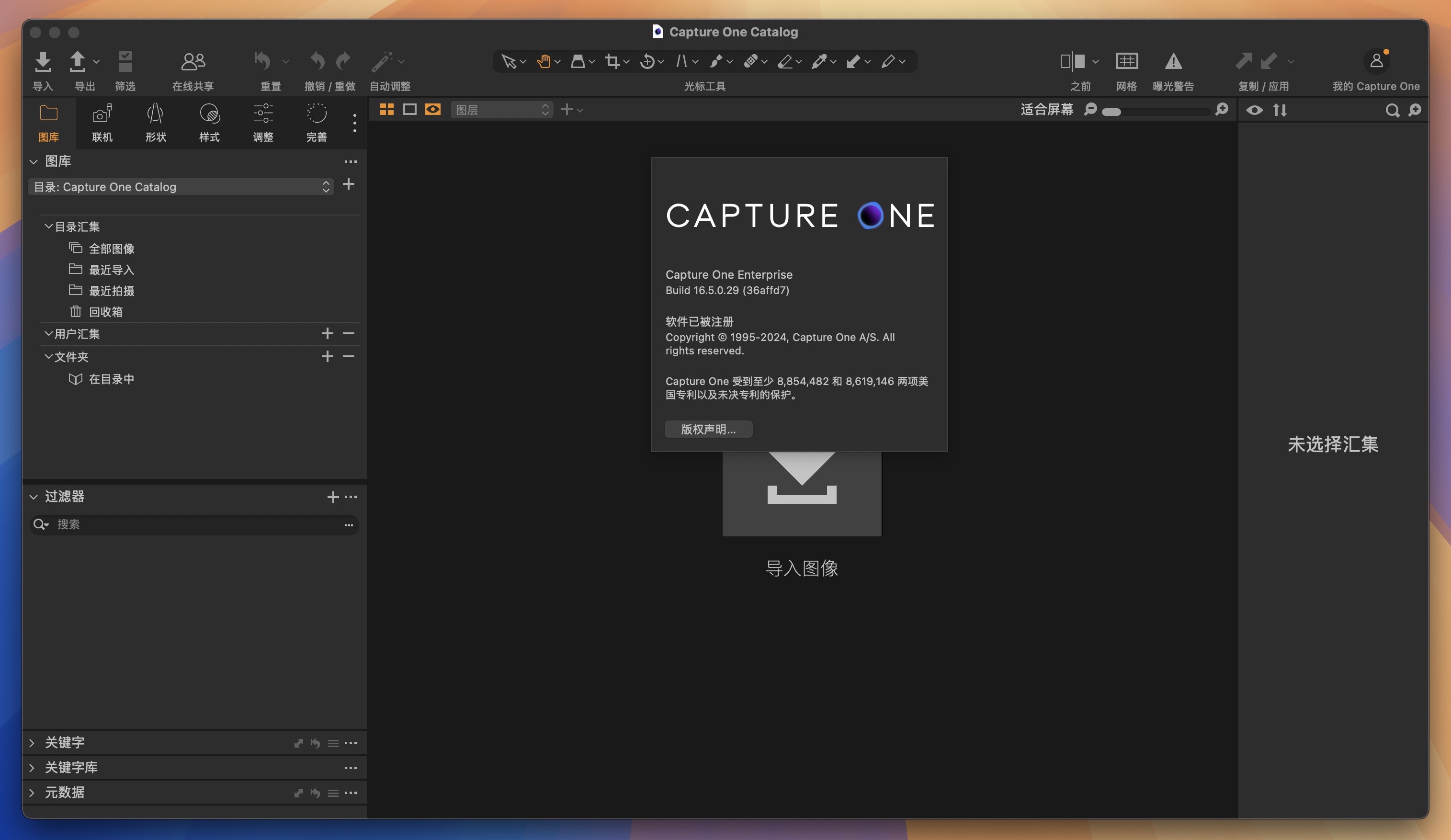Click the Export (导出) toolbar icon

pos(77,62)
